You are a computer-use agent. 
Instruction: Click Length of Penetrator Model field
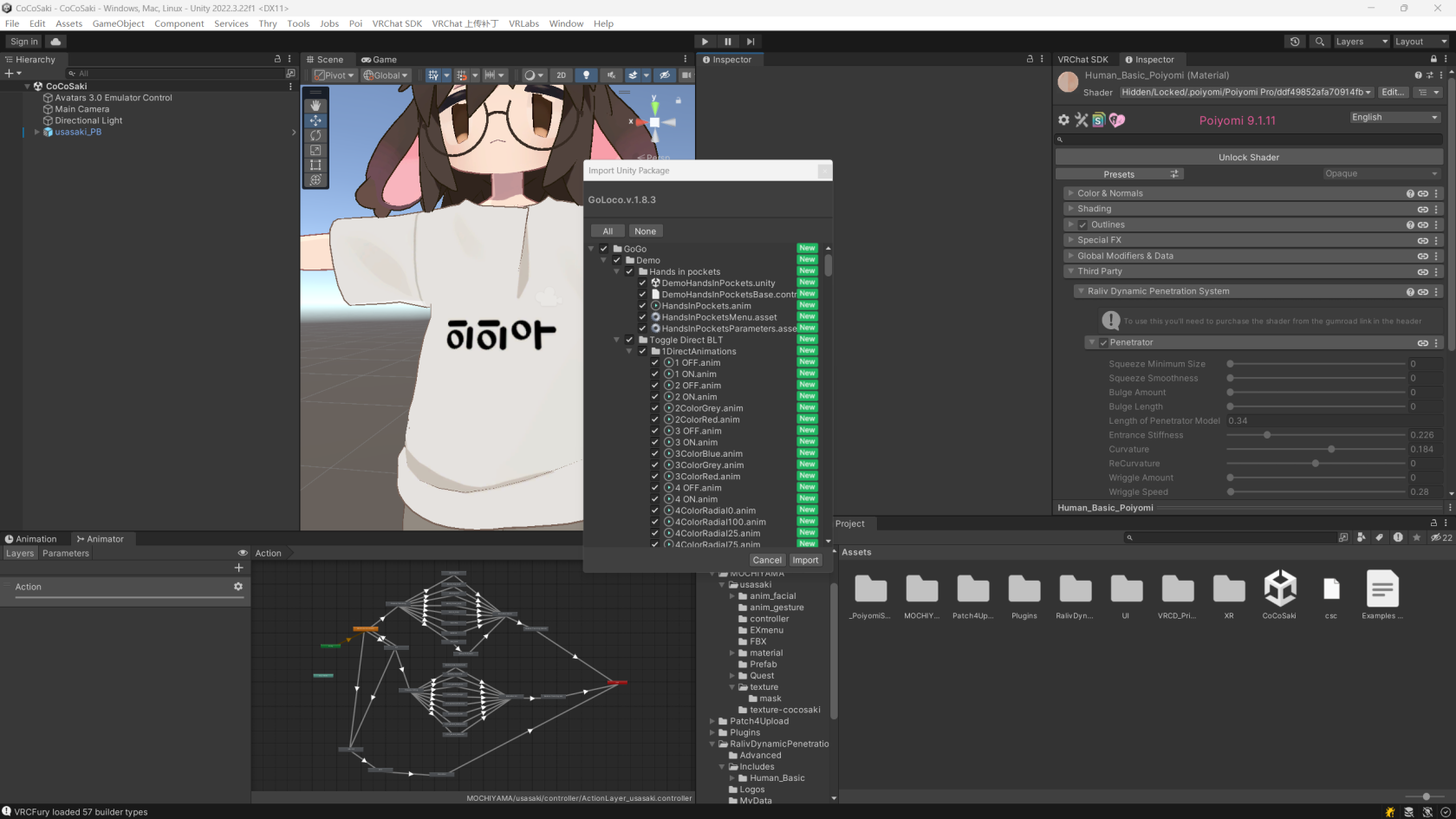coord(1334,420)
